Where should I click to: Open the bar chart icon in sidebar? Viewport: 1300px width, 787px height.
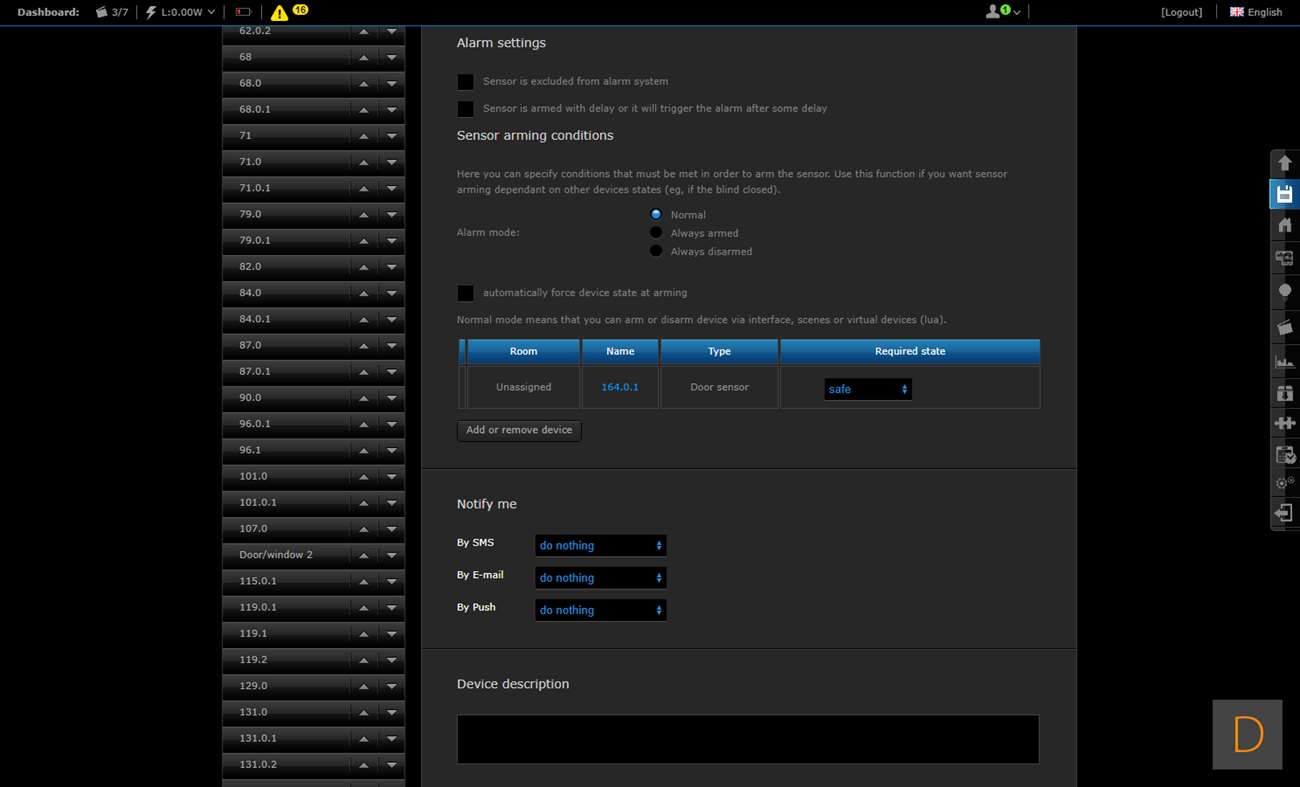(x=1284, y=361)
